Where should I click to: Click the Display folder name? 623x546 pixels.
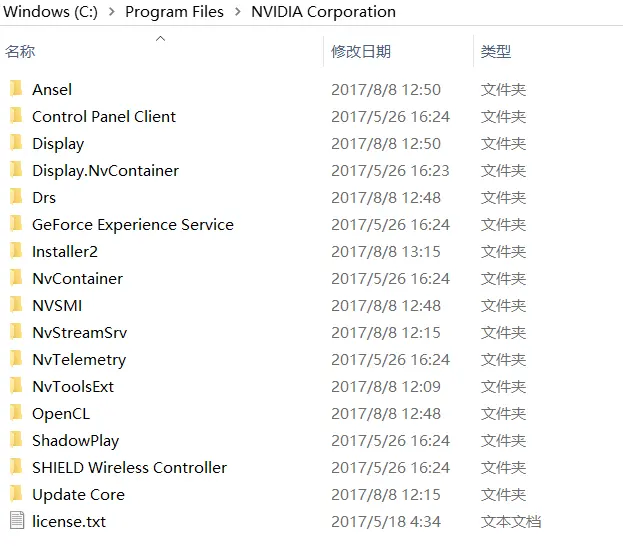[58, 144]
